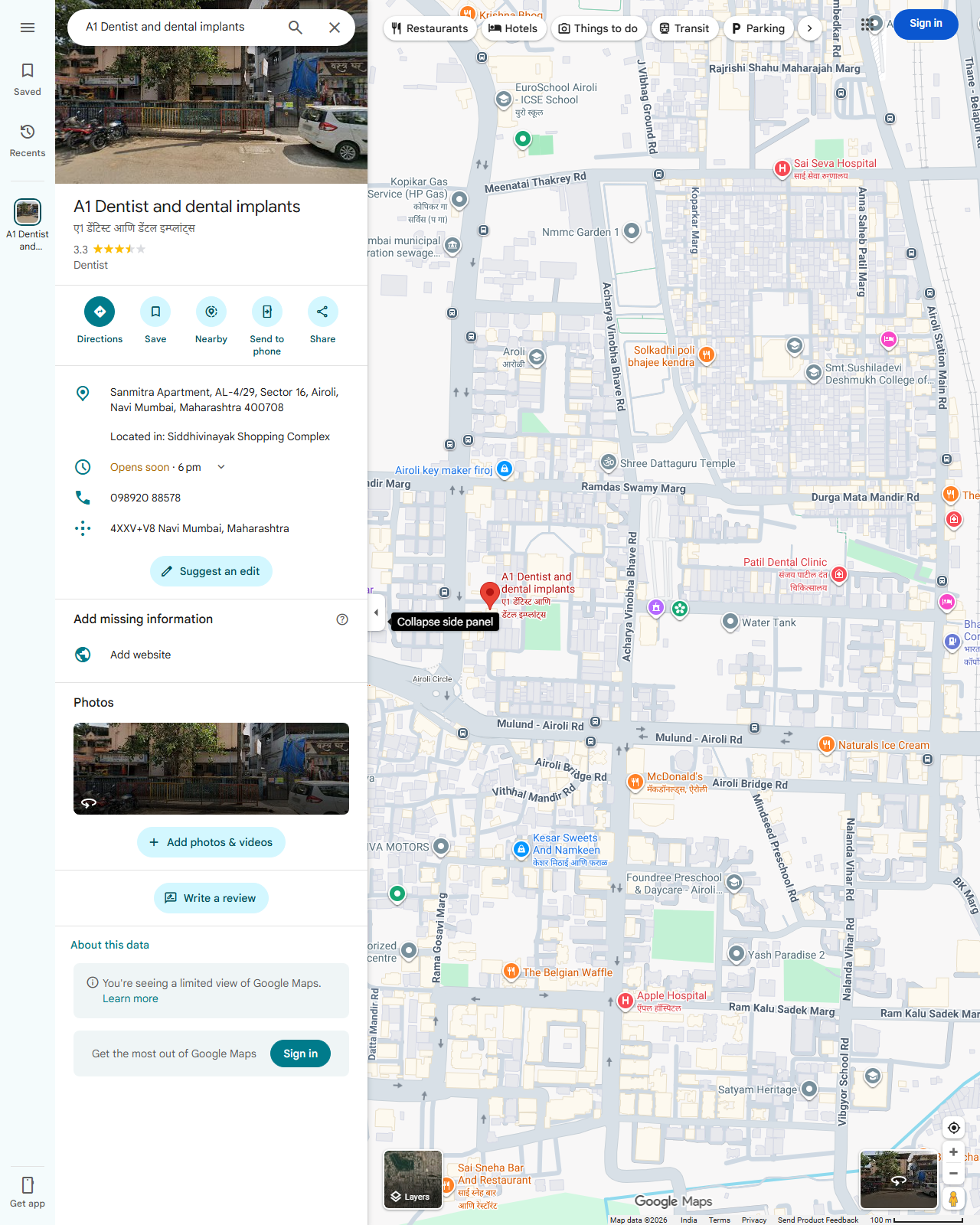Screen dimensions: 980x1225
Task: Filter map by Parking
Action: pos(758,28)
